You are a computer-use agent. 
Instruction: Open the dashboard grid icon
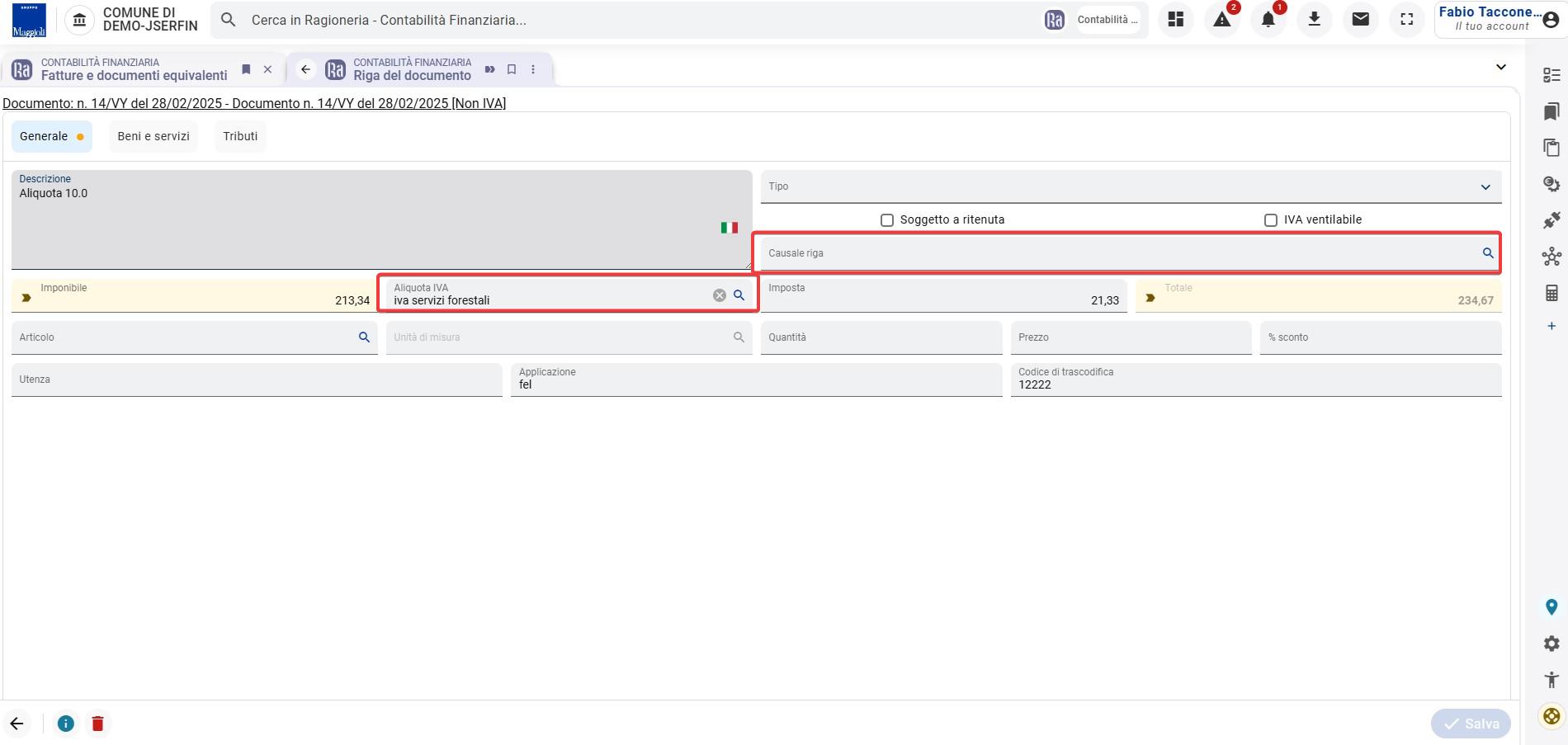(x=1175, y=20)
